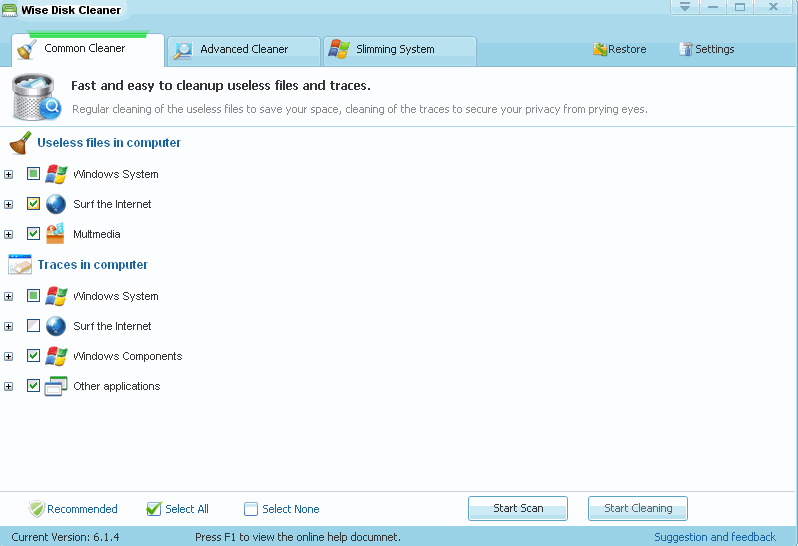Click the Traces in computer heading
This screenshot has height=546, width=798.
click(x=93, y=265)
